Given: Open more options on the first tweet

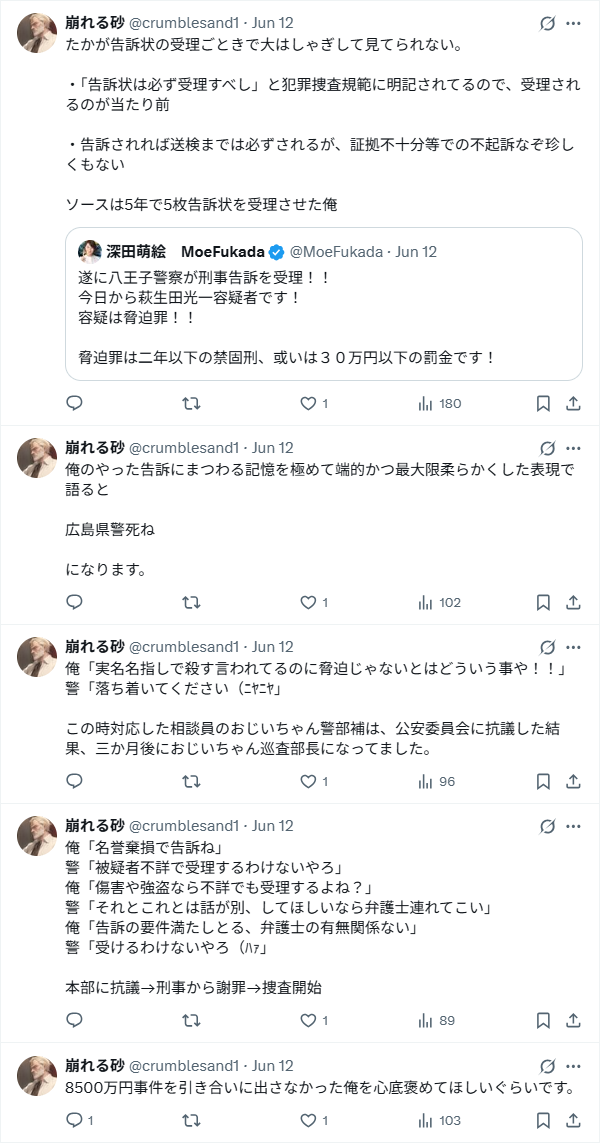Looking at the screenshot, I should 573,23.
